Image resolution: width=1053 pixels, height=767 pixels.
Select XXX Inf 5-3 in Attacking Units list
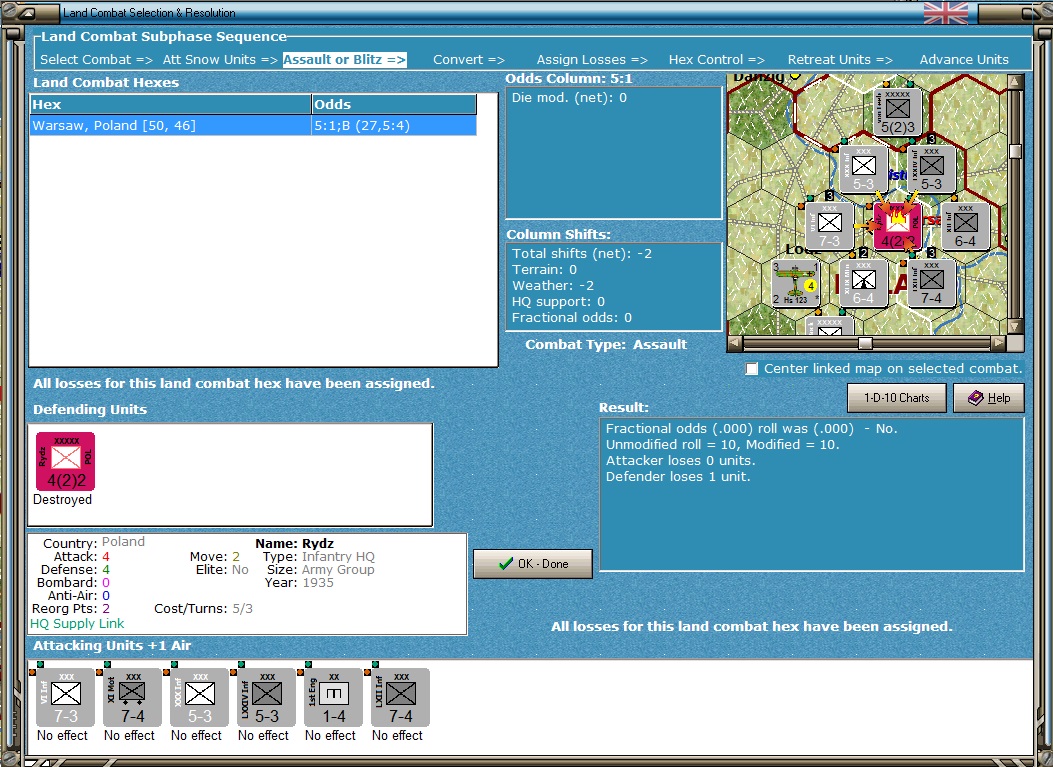tap(199, 697)
